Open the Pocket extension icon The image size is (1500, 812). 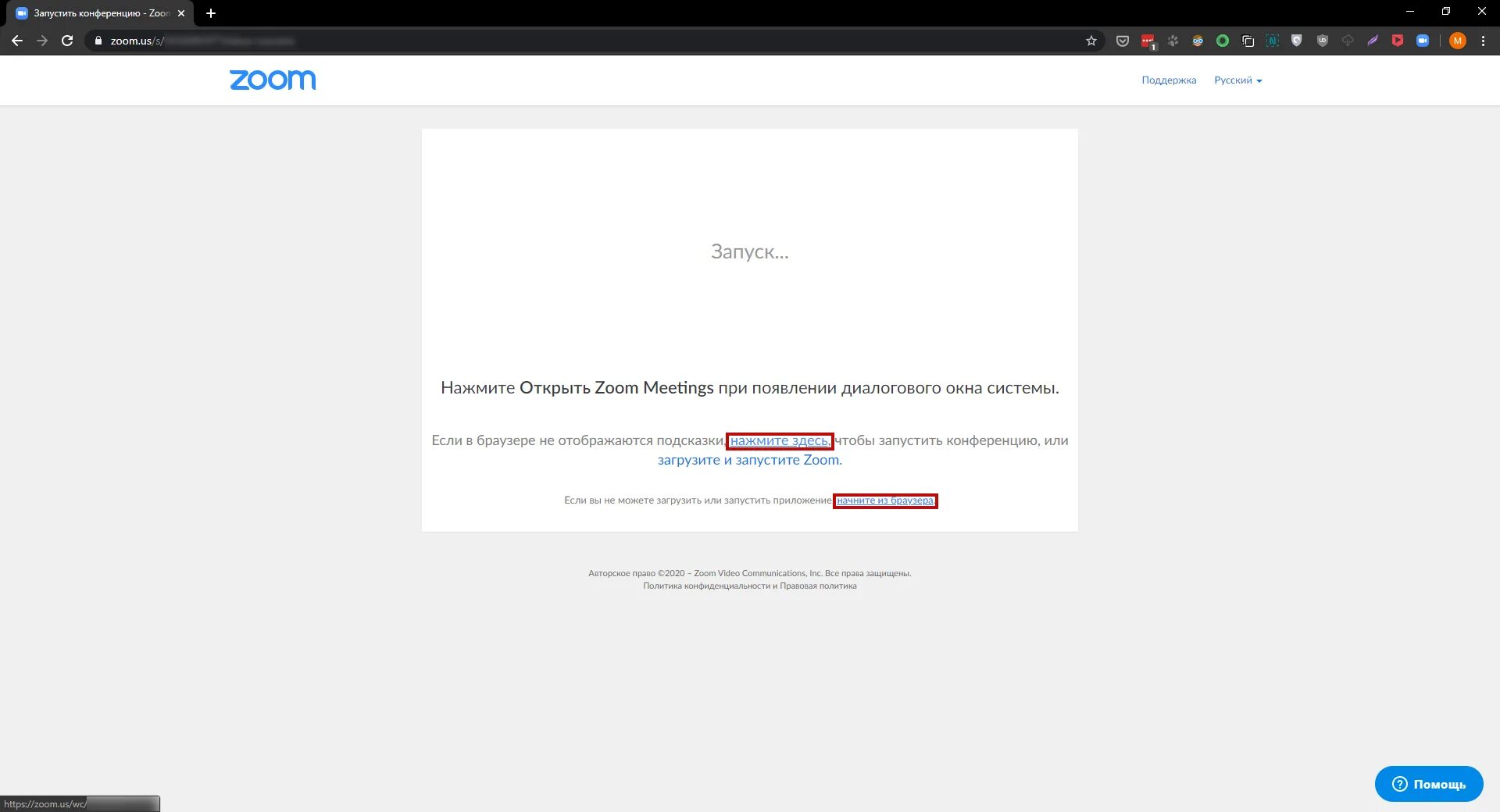pyautogui.click(x=1123, y=41)
